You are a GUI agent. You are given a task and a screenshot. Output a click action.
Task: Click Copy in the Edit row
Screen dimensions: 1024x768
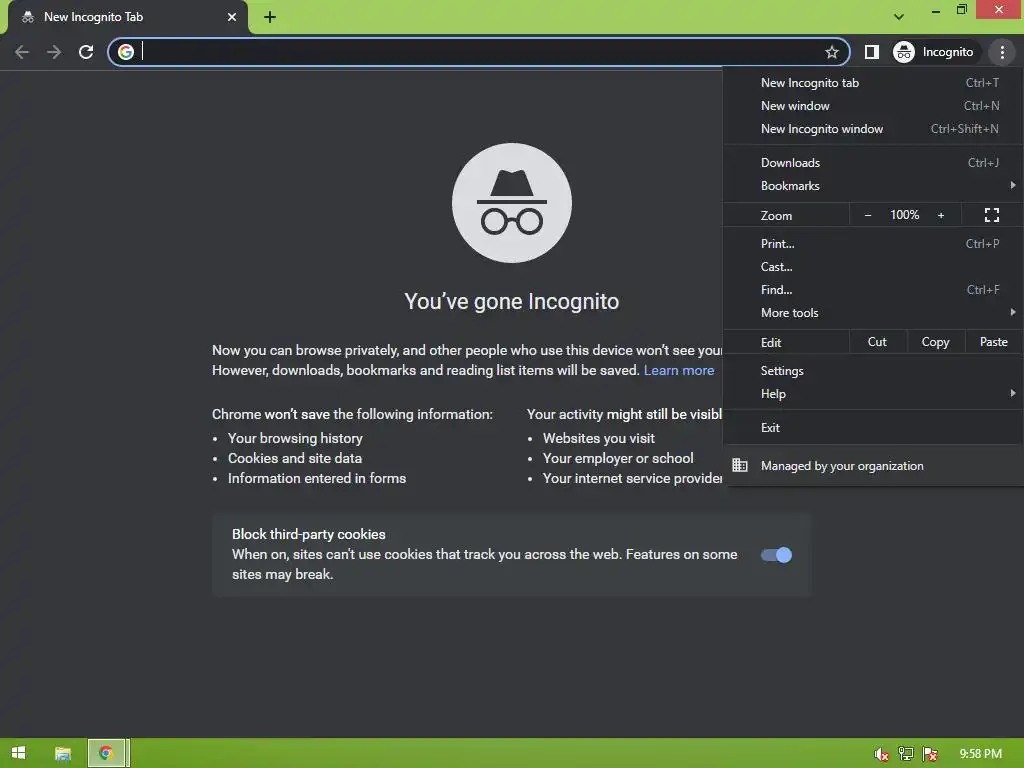[935, 342]
